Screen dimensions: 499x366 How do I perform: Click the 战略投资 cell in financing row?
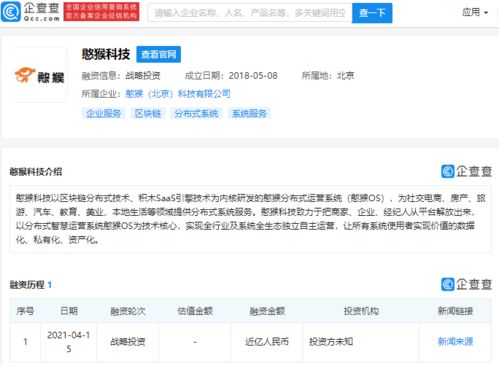128,341
